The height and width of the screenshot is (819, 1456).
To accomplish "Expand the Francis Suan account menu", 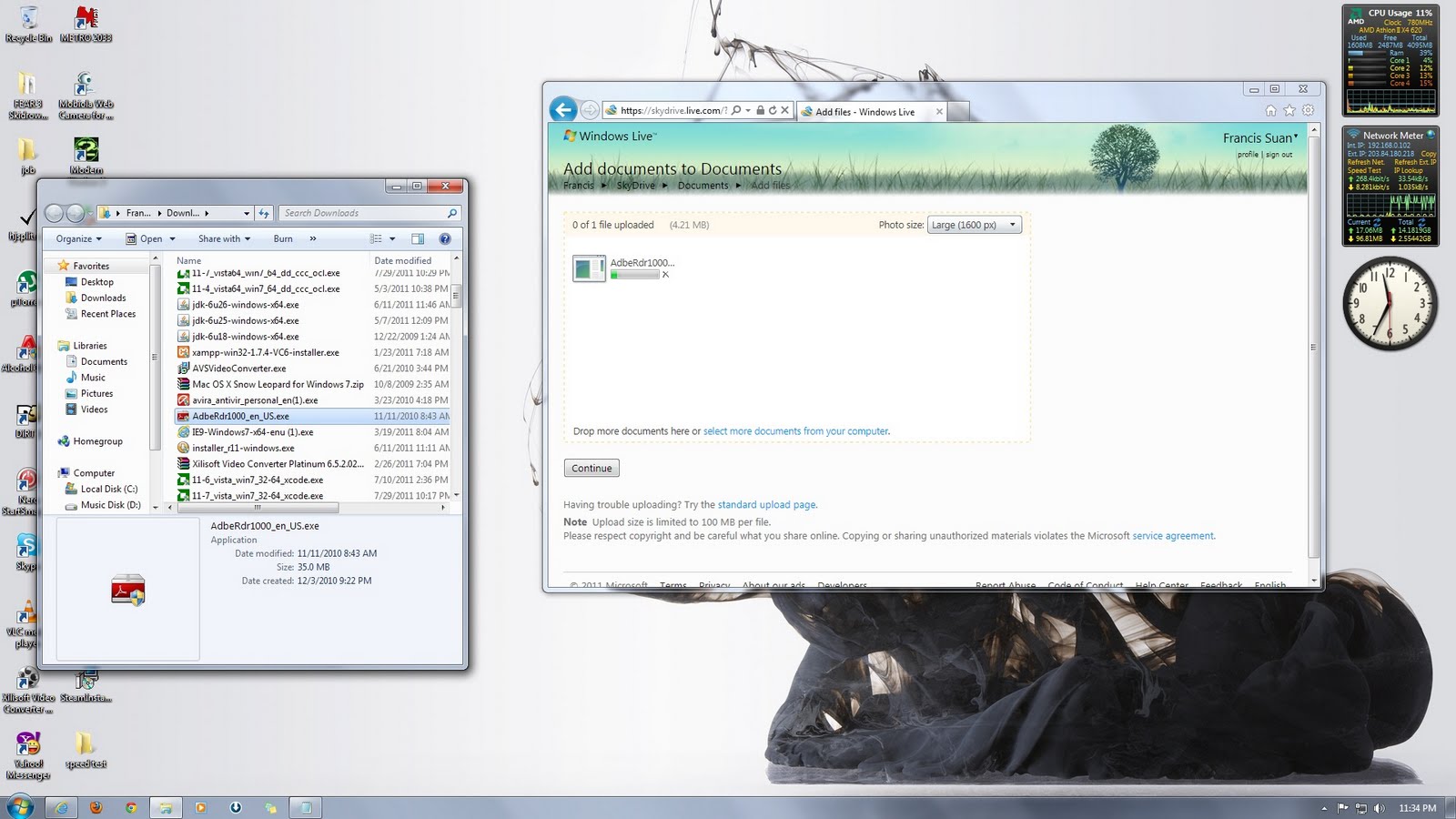I will (x=1259, y=138).
